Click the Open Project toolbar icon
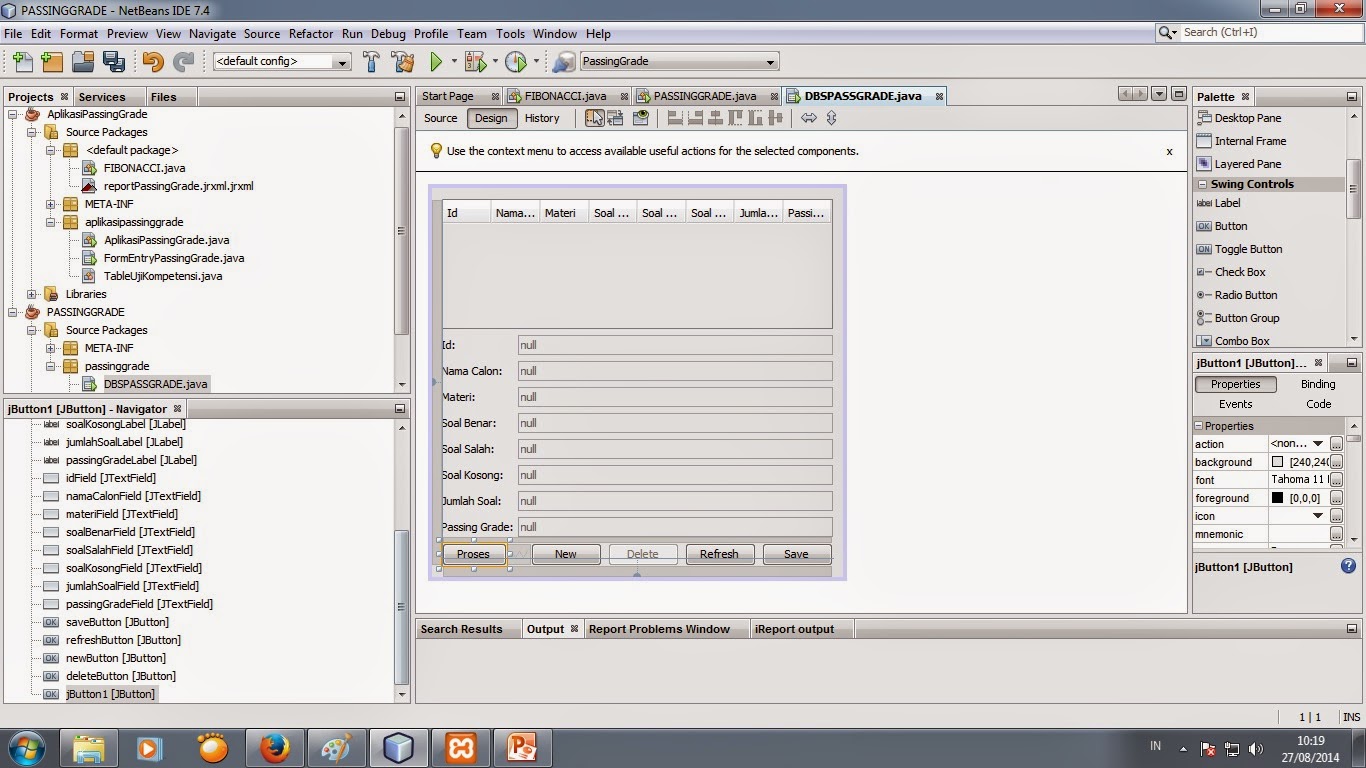 (83, 61)
